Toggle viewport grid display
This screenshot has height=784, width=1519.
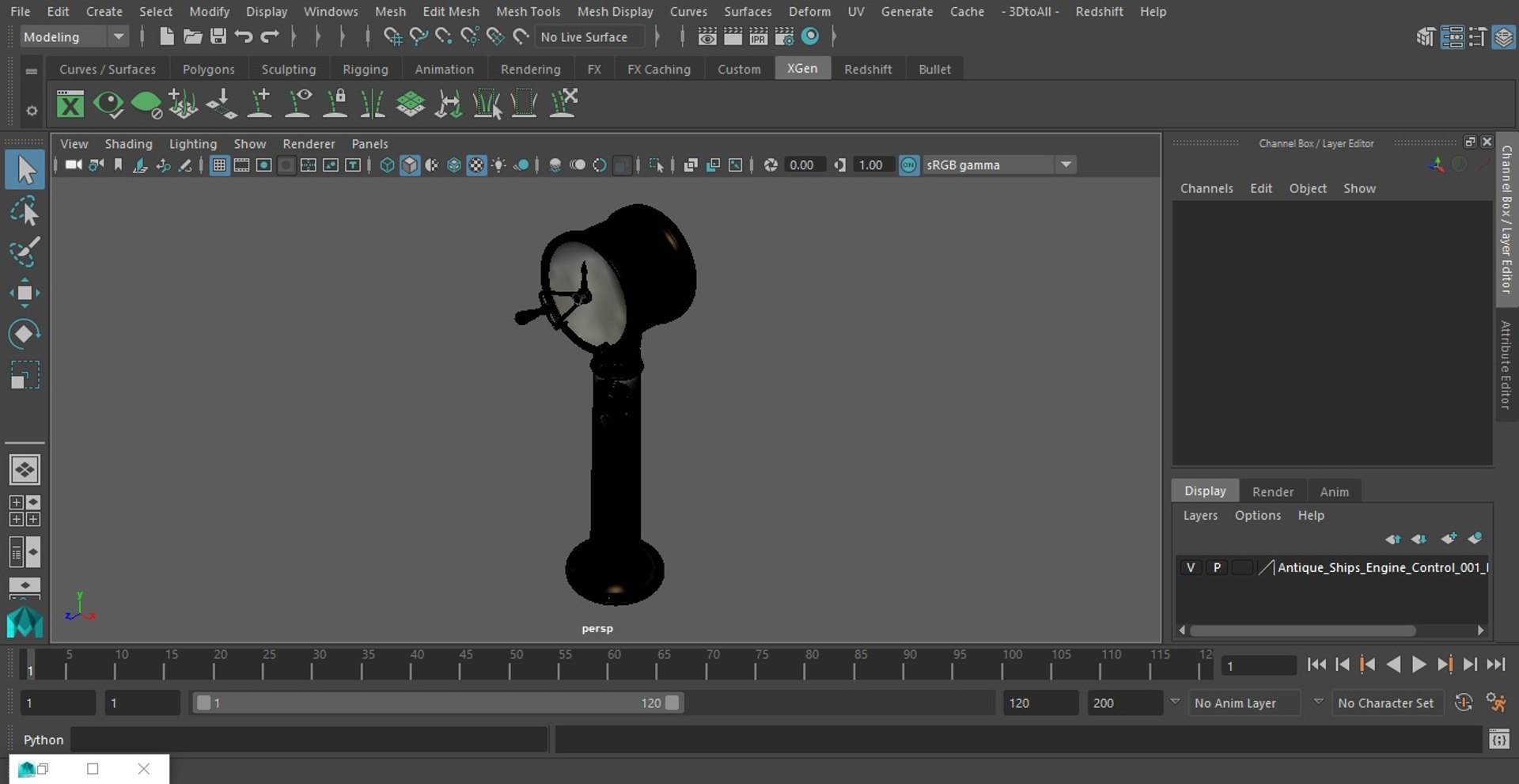(x=219, y=165)
